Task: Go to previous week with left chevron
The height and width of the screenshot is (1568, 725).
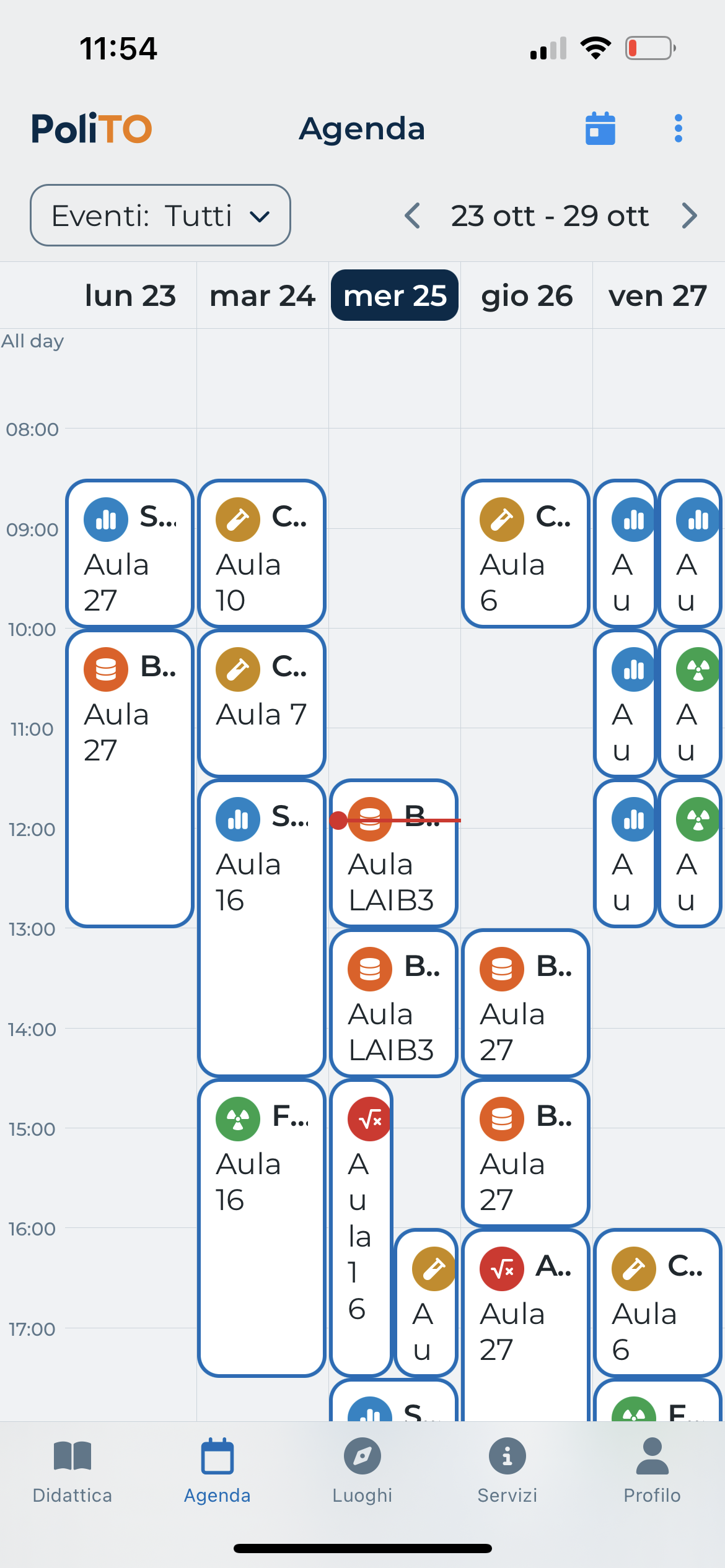Action: pos(413,216)
